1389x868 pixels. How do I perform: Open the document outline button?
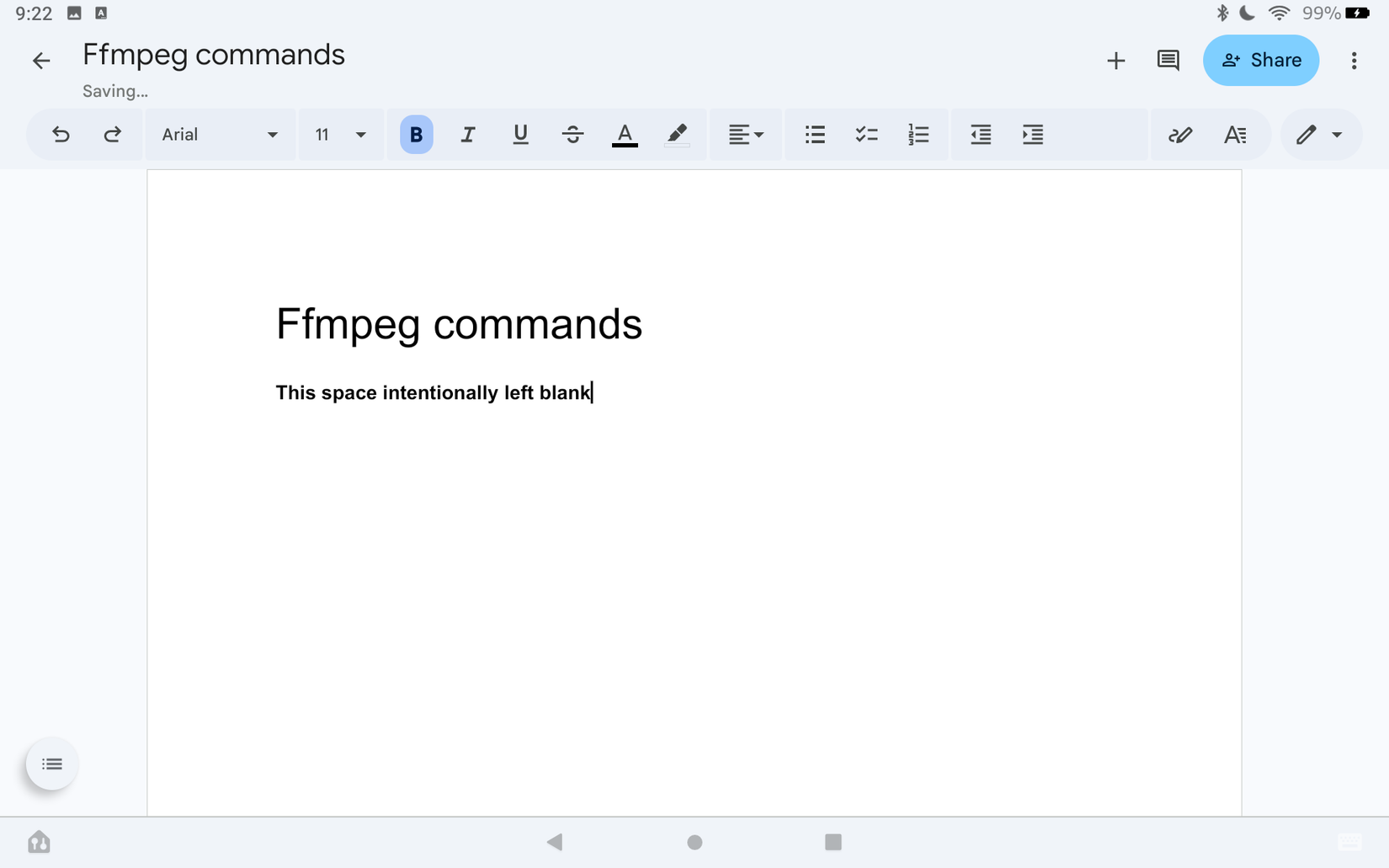click(x=52, y=764)
